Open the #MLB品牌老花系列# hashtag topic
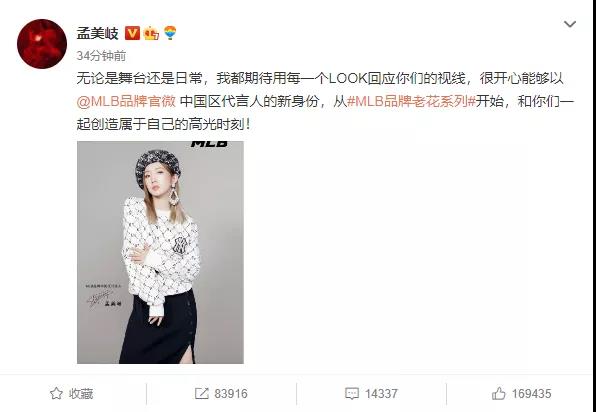The height and width of the screenshot is (412, 596). click(411, 101)
